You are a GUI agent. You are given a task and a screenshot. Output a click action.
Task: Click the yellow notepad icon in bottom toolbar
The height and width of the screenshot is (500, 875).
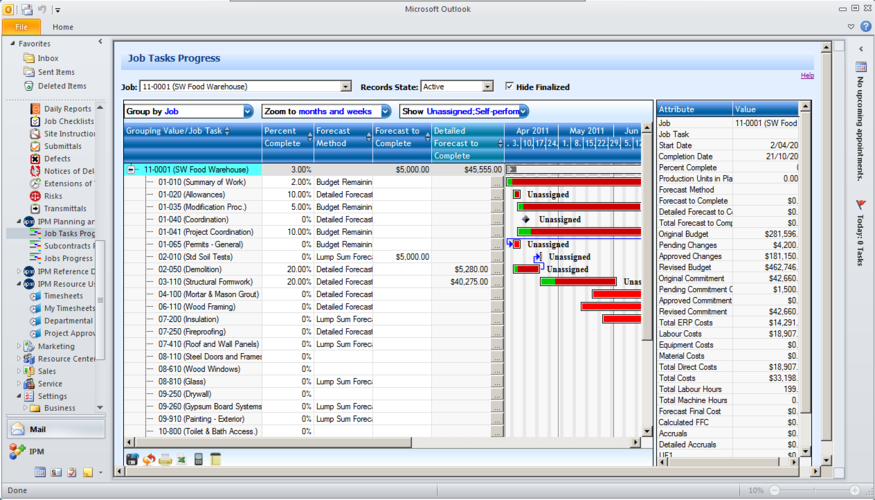(x=215, y=459)
